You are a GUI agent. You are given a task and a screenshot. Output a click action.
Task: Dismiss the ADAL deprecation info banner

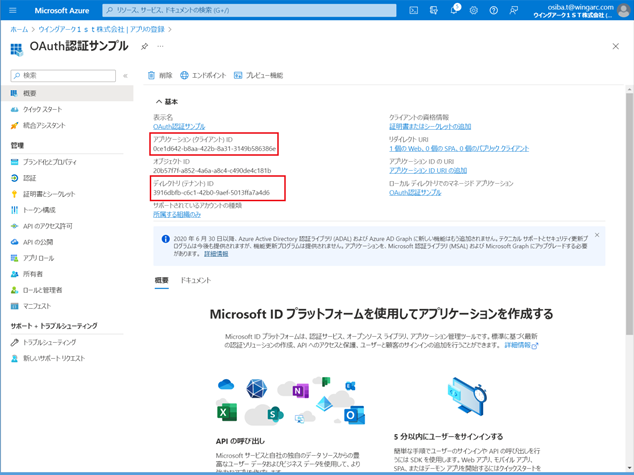click(597, 235)
